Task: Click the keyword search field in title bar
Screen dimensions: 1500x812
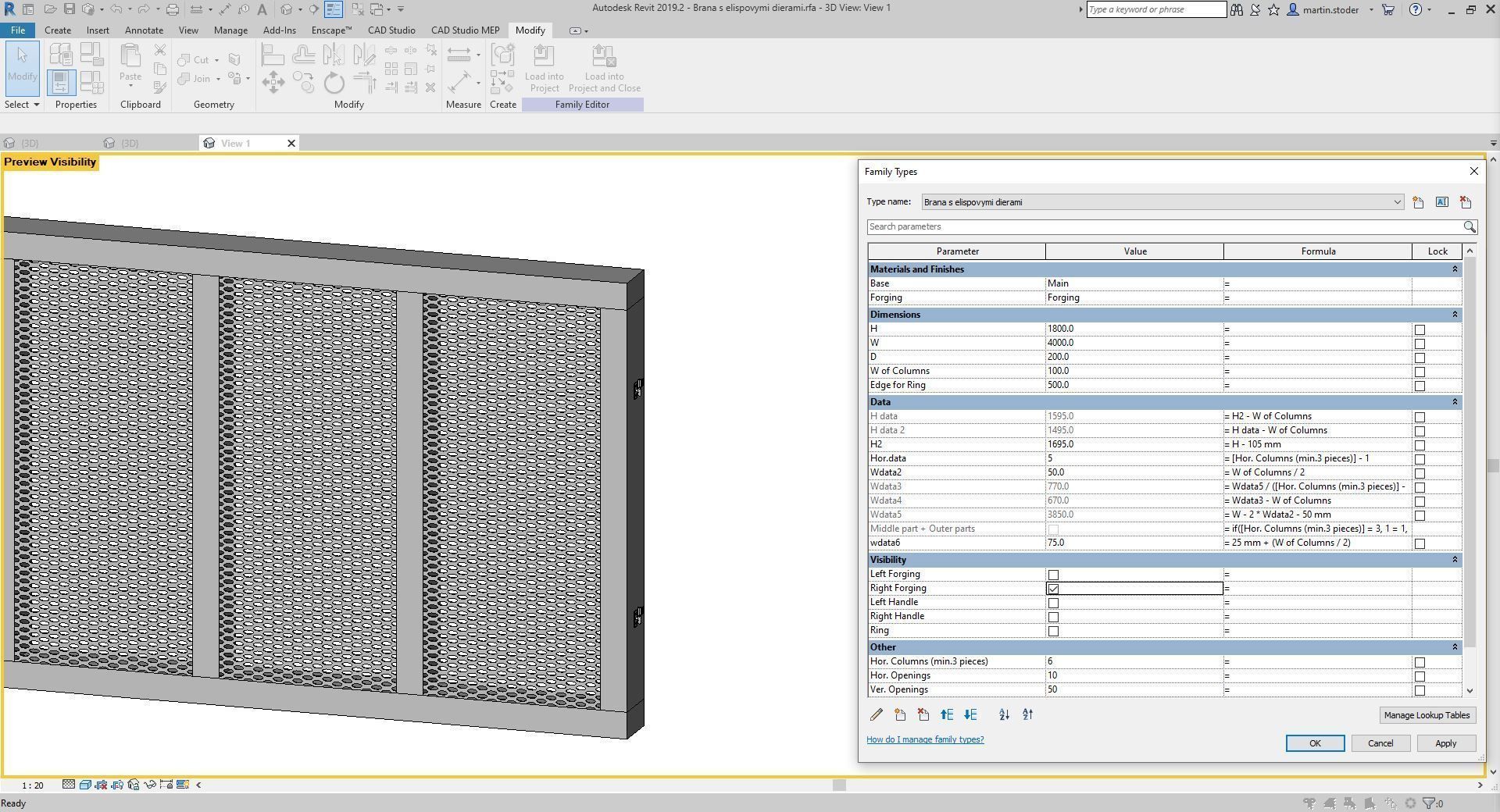Action: click(x=1156, y=9)
